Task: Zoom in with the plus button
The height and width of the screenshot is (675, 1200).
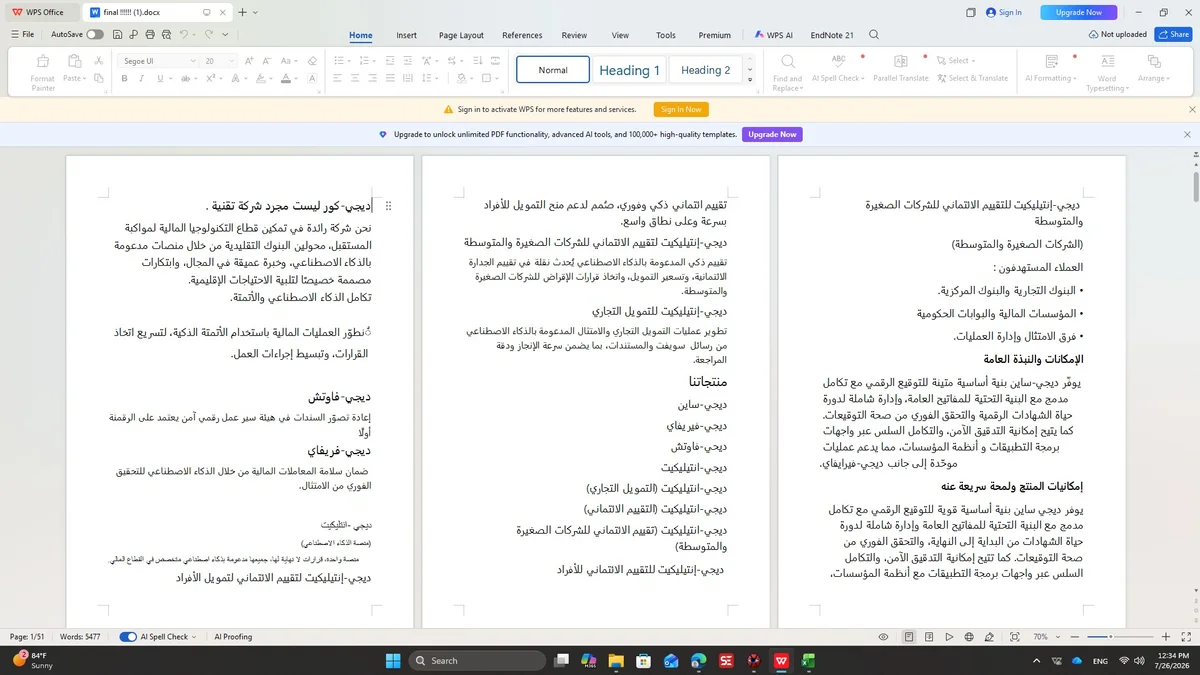Action: [x=1165, y=637]
